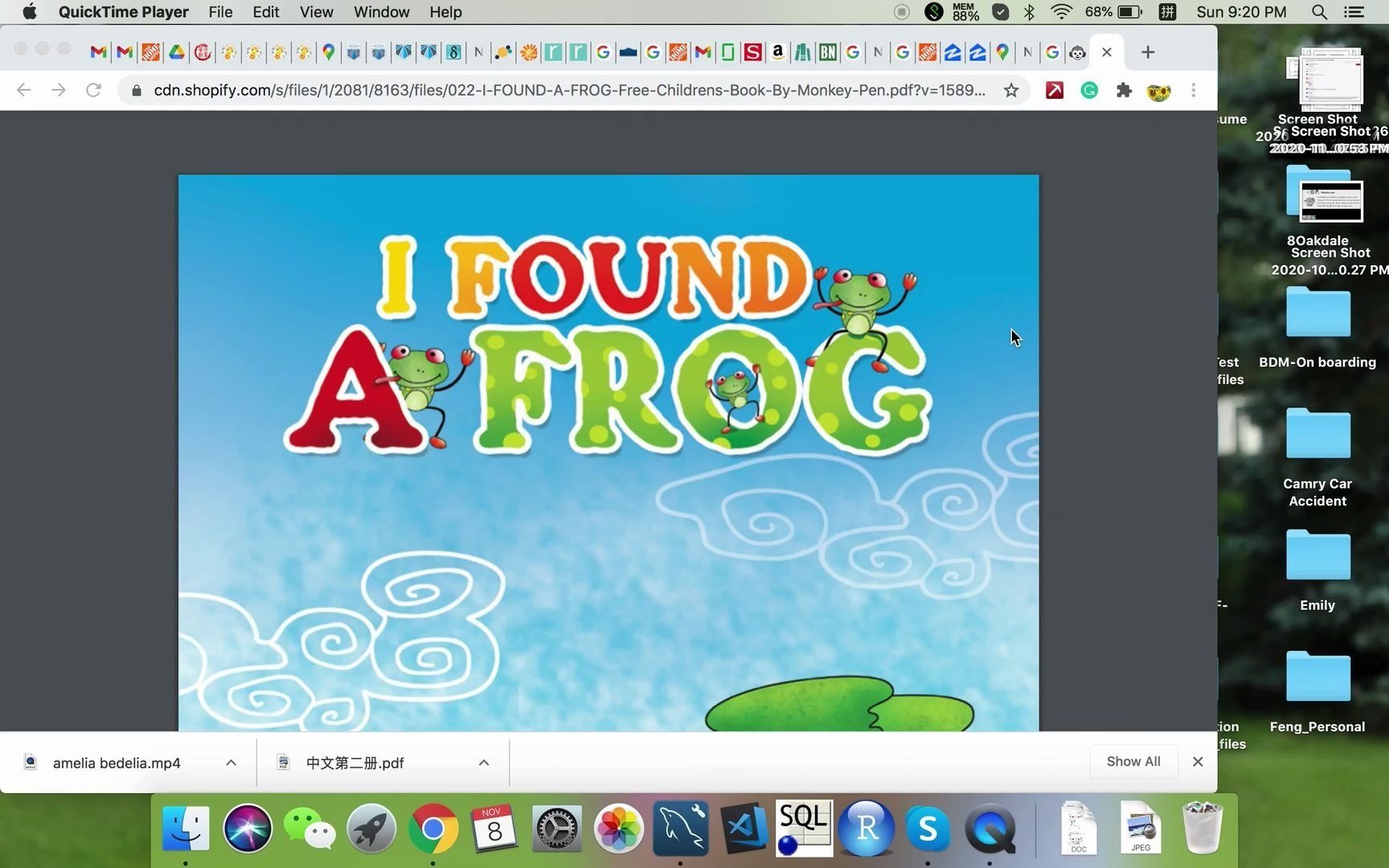Open the QuickTime Player application menu
The width and height of the screenshot is (1389, 868).
coord(123,12)
